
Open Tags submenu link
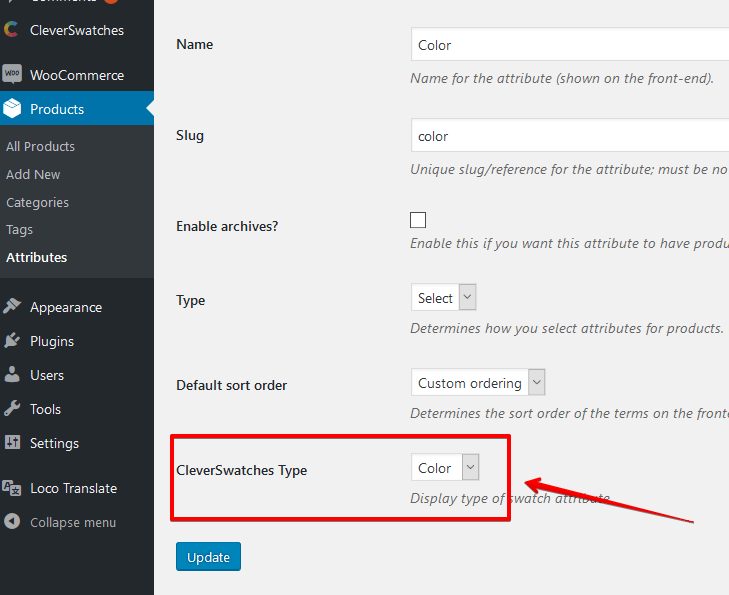(x=20, y=230)
